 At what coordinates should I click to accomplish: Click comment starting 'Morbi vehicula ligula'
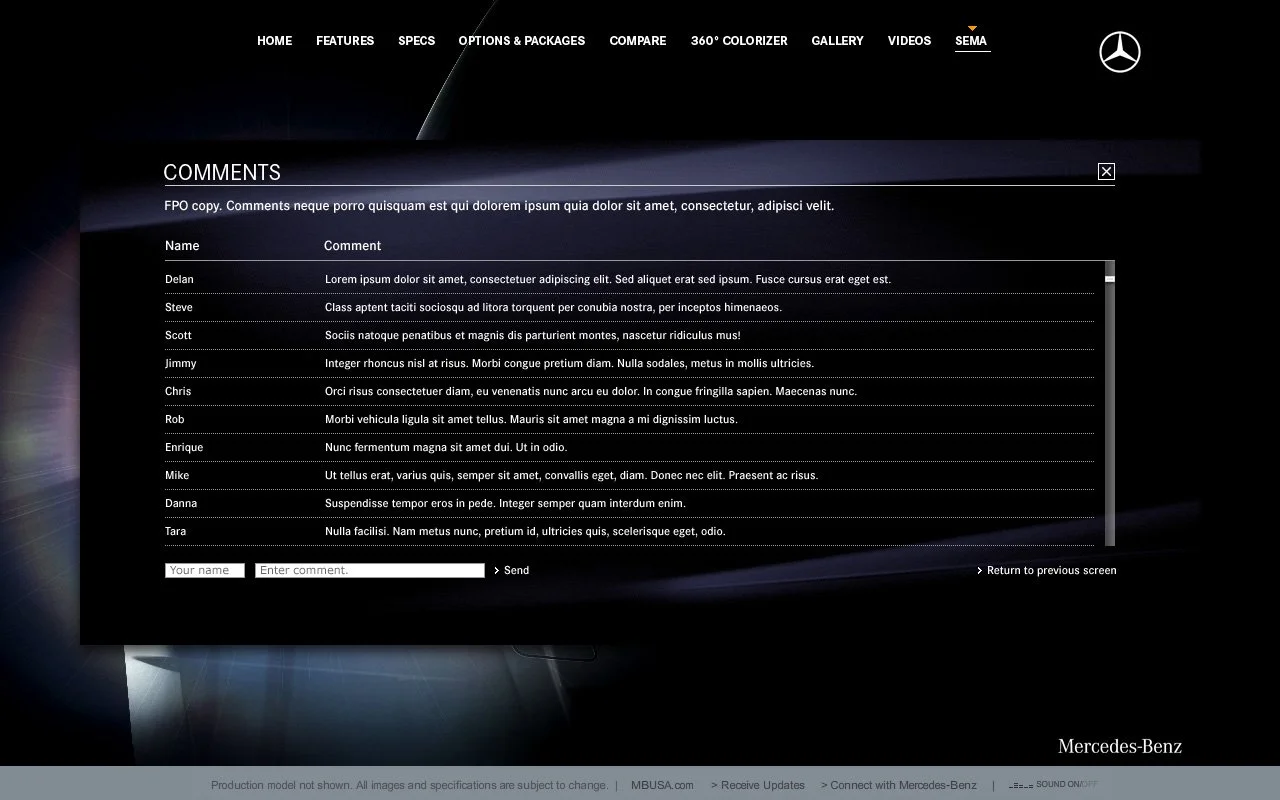pos(531,419)
